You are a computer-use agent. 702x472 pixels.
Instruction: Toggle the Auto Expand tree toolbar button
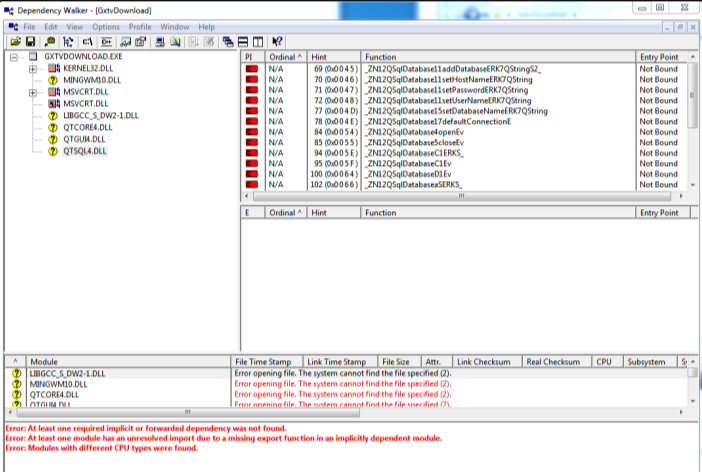click(x=67, y=42)
